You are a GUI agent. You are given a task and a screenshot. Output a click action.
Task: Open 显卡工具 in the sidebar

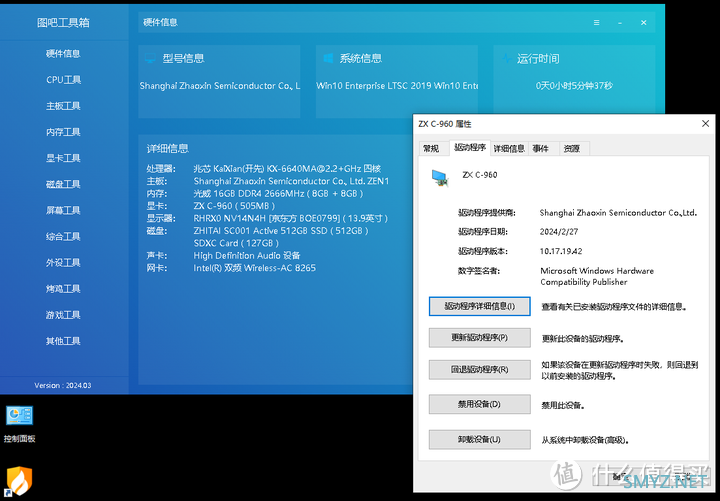(63, 158)
